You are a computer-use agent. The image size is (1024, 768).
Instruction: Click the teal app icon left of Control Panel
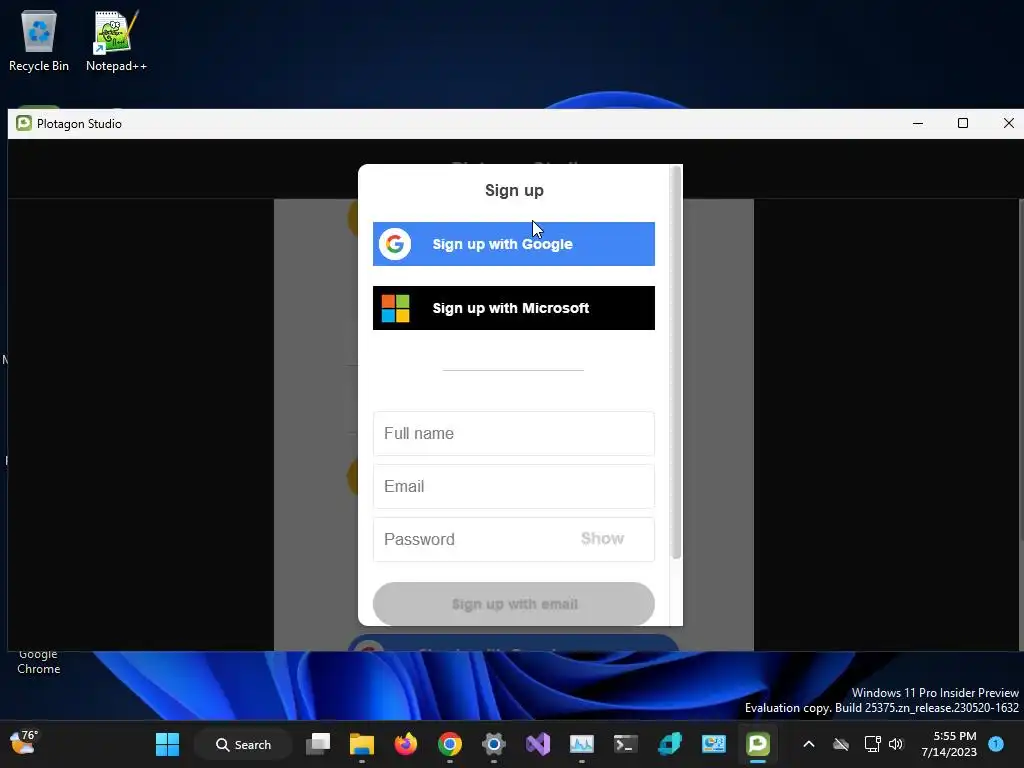click(669, 744)
